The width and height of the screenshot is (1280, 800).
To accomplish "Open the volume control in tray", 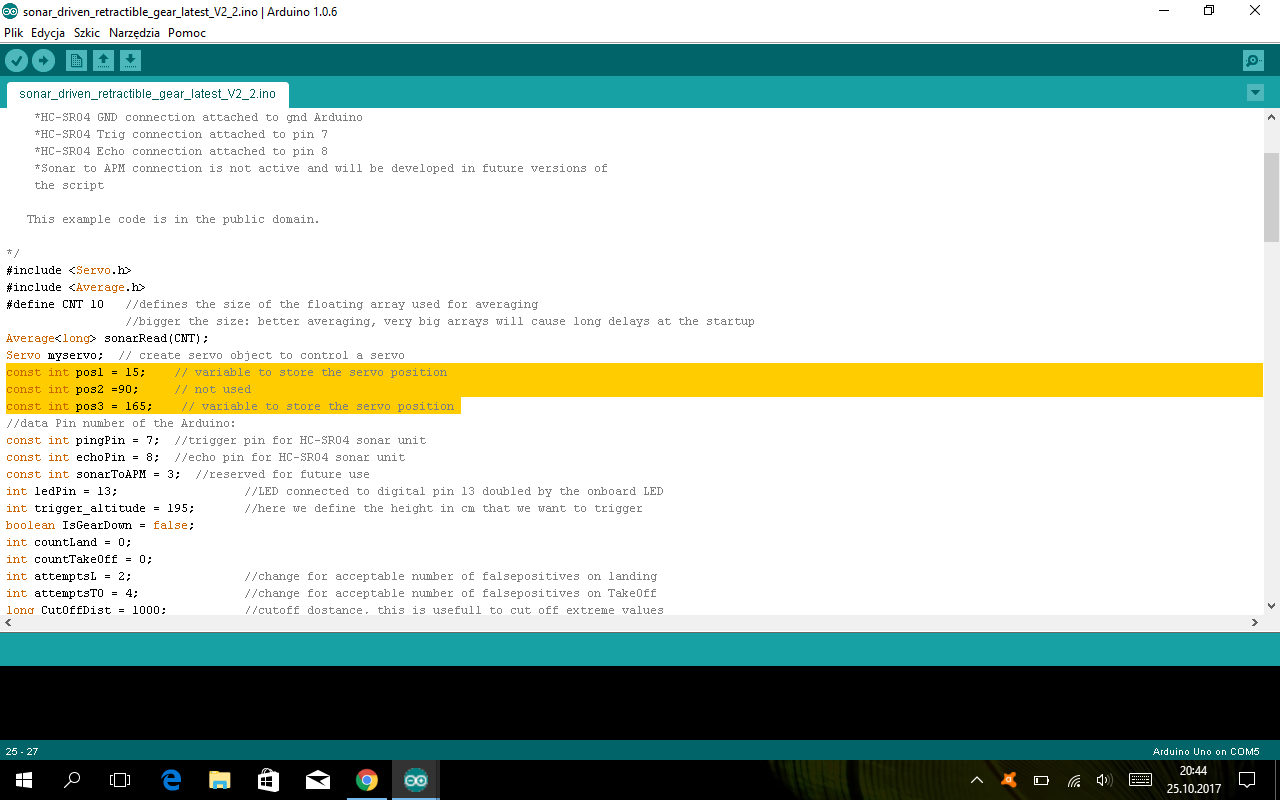I will (1104, 780).
